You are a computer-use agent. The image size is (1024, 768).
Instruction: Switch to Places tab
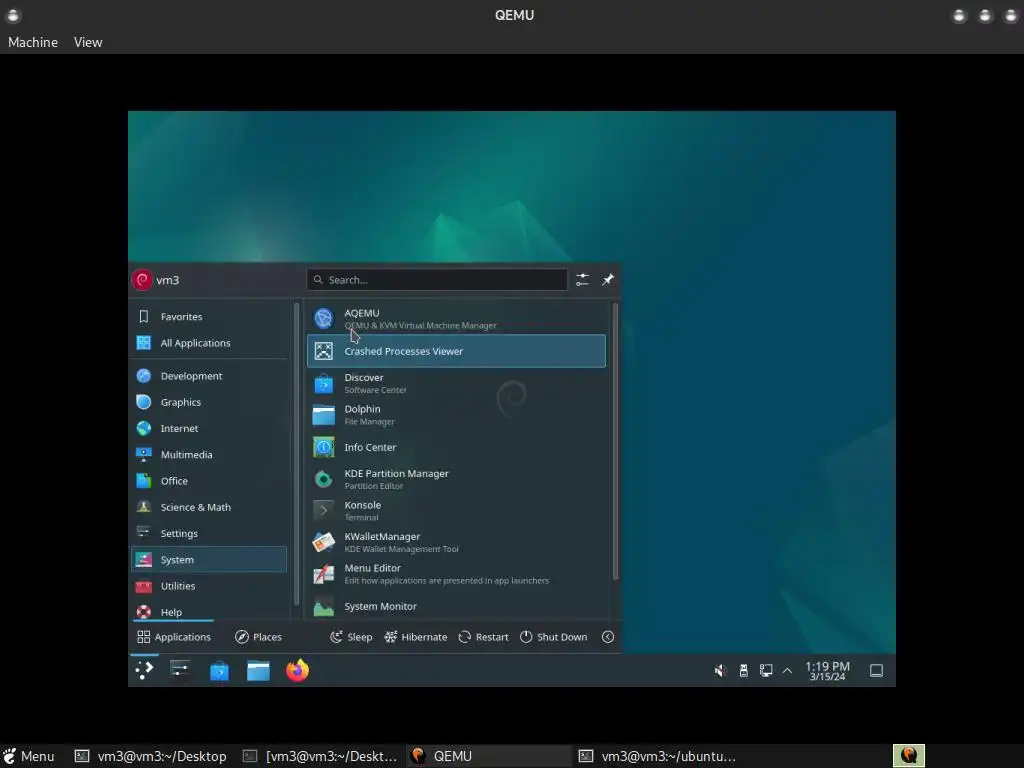(259, 637)
